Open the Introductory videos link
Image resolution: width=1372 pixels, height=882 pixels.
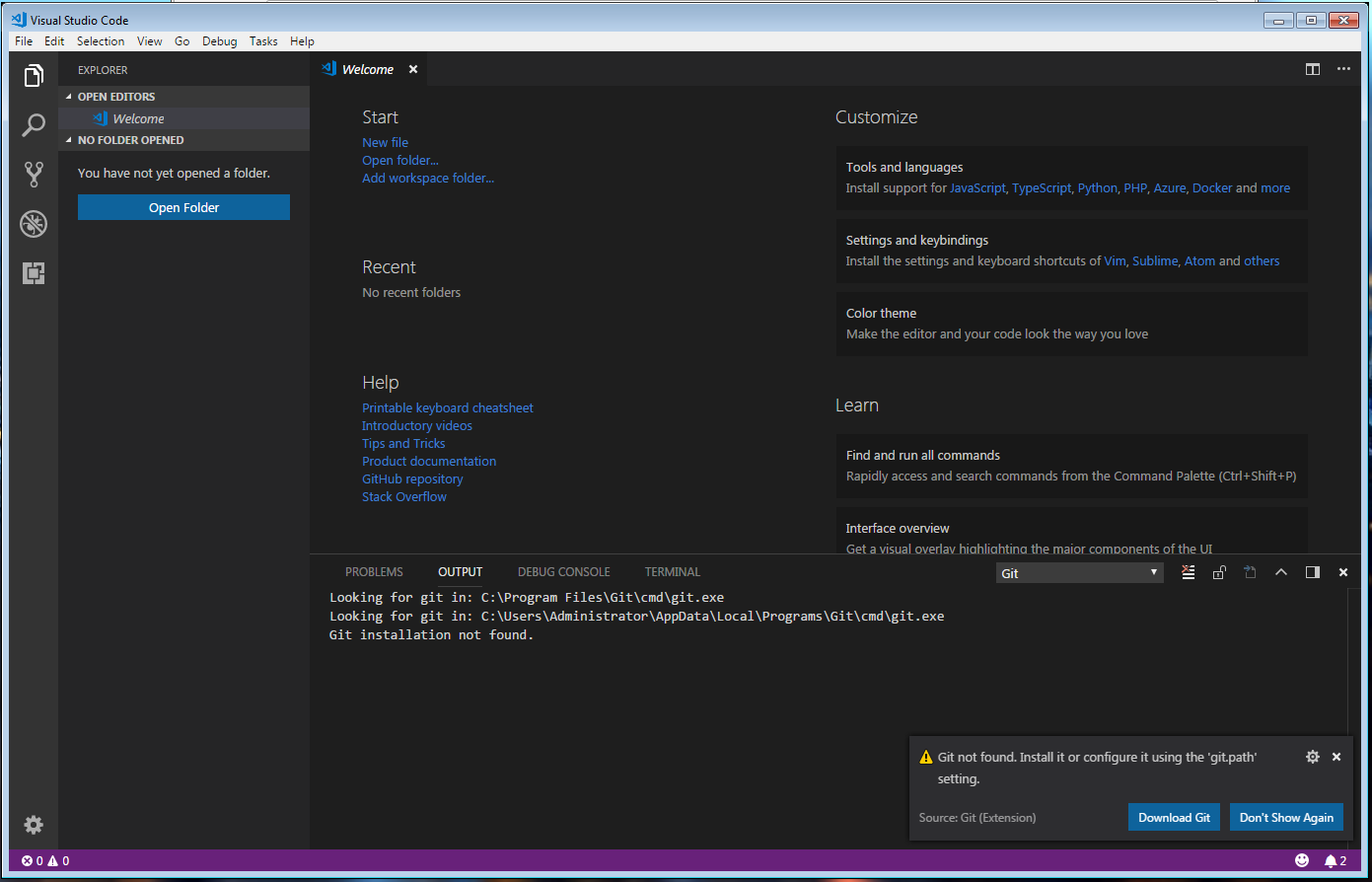tap(417, 425)
